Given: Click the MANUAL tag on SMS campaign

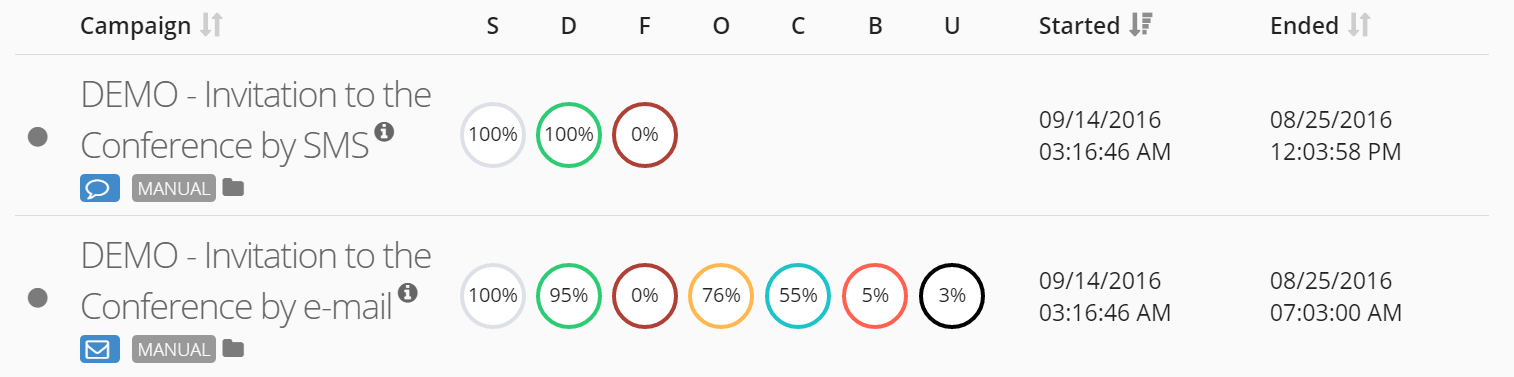Looking at the screenshot, I should (x=174, y=188).
